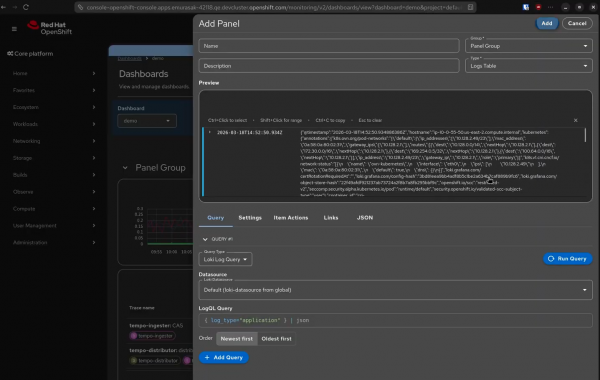Open the Query Type dropdown Loki Log Query
Image resolution: width=600 pixels, height=380 pixels.
coord(225,259)
